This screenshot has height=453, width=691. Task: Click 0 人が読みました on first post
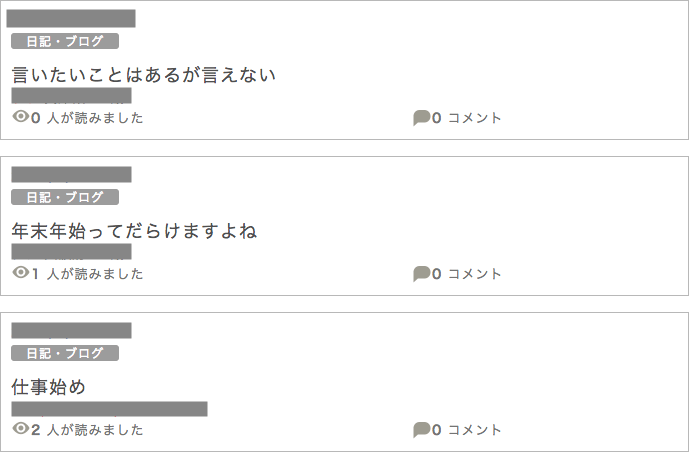[88, 118]
